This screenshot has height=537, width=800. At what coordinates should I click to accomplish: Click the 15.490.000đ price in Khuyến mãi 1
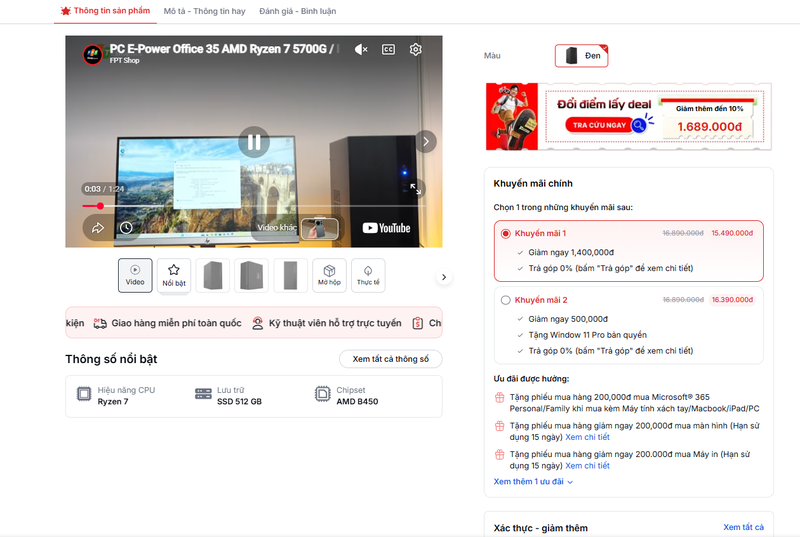(x=732, y=233)
